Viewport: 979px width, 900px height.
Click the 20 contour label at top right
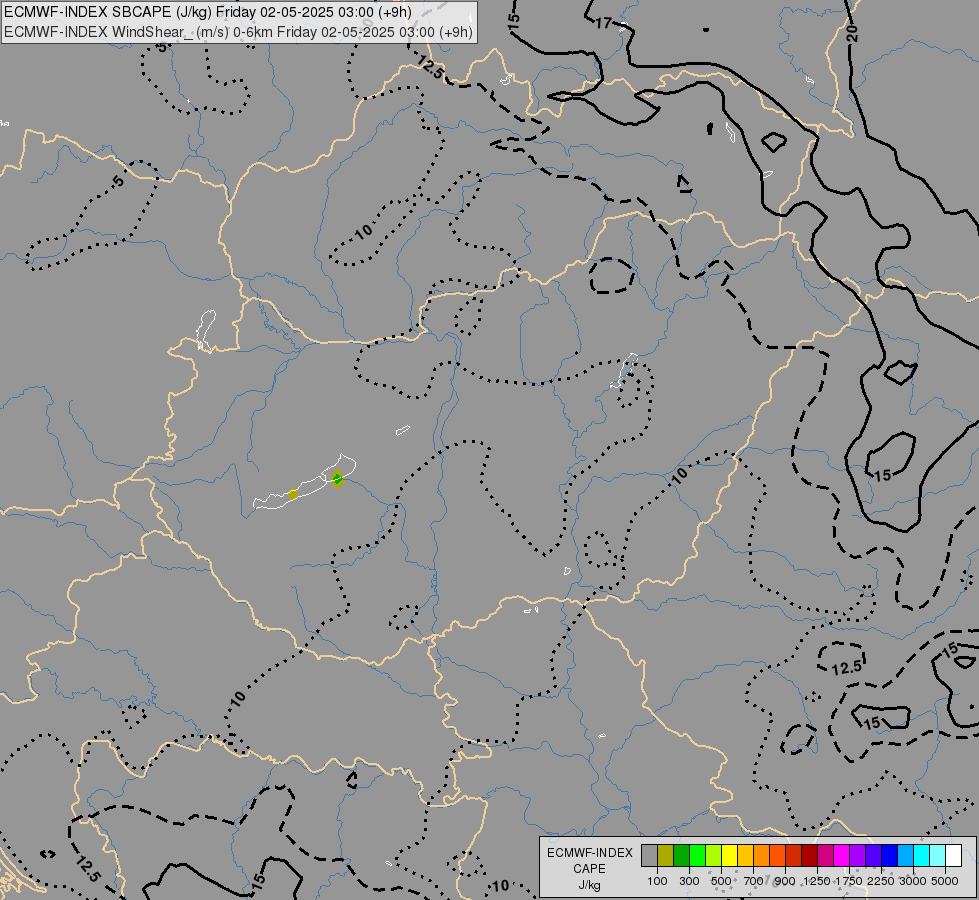point(853,33)
